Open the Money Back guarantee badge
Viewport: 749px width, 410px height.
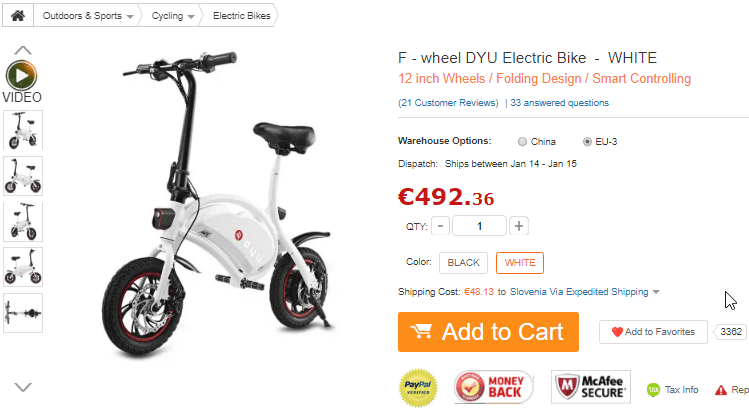[x=493, y=387]
